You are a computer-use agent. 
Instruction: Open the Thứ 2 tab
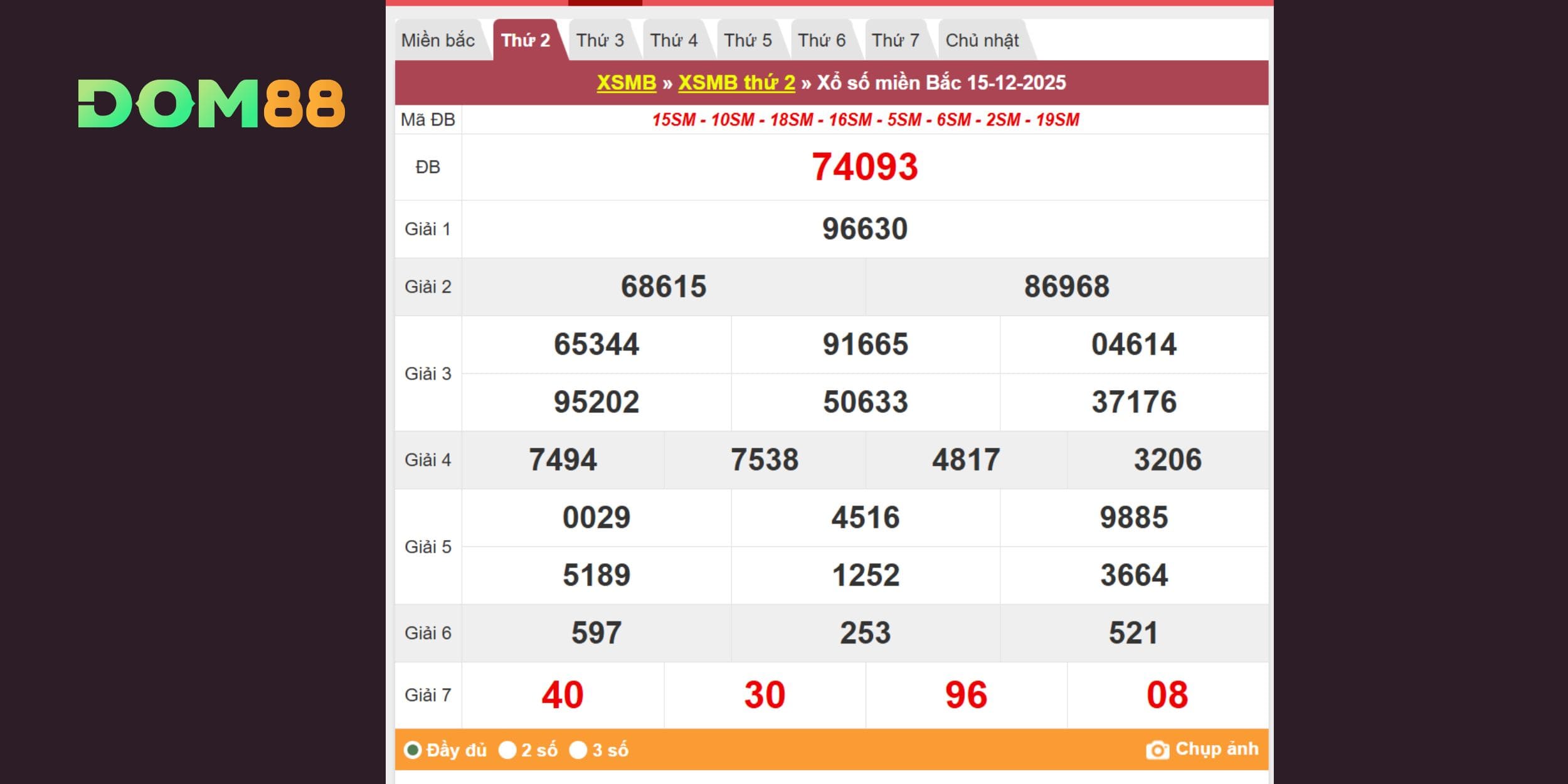click(x=526, y=41)
